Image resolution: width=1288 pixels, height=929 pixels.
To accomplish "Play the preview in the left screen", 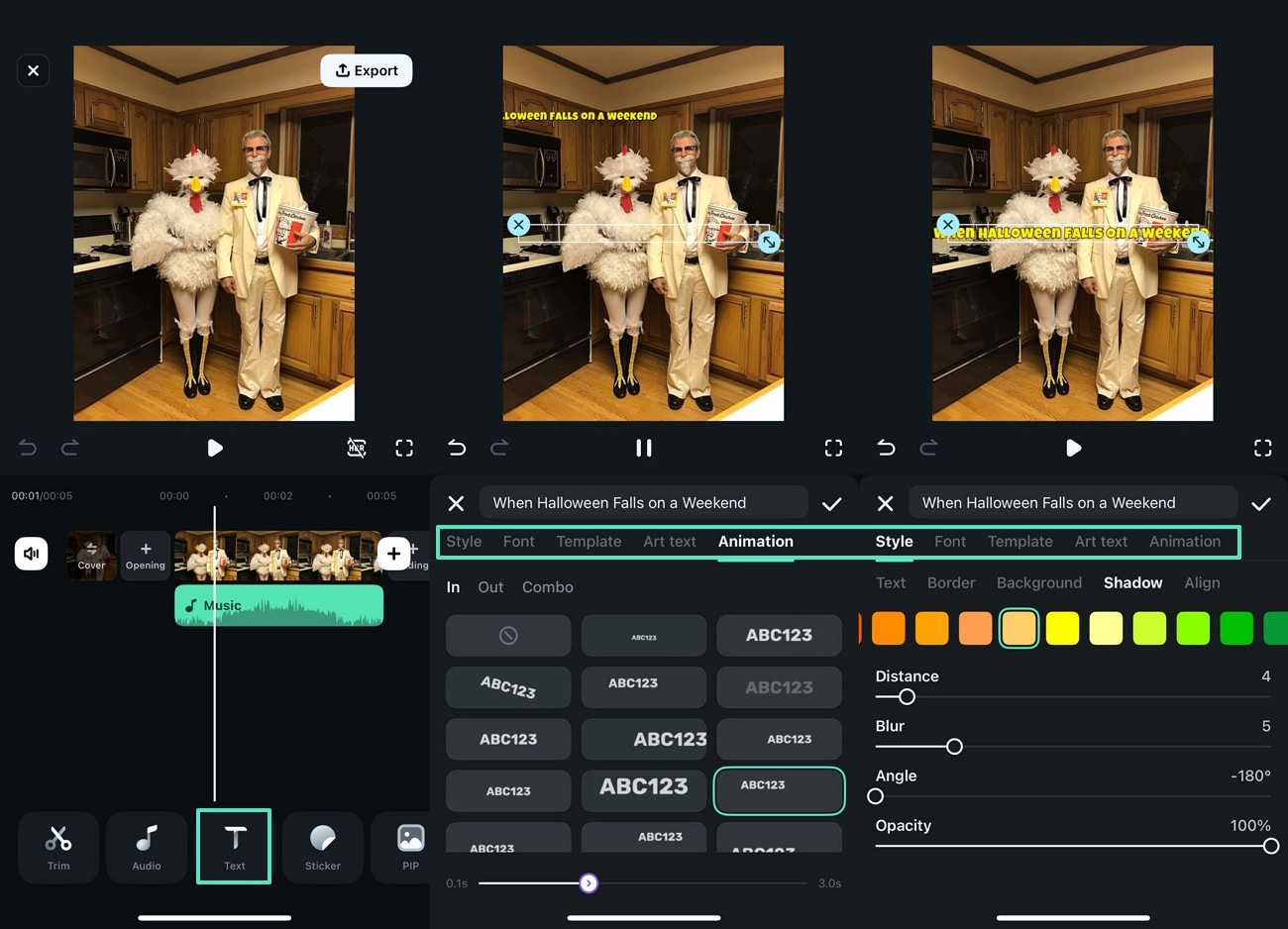I will coord(215,448).
